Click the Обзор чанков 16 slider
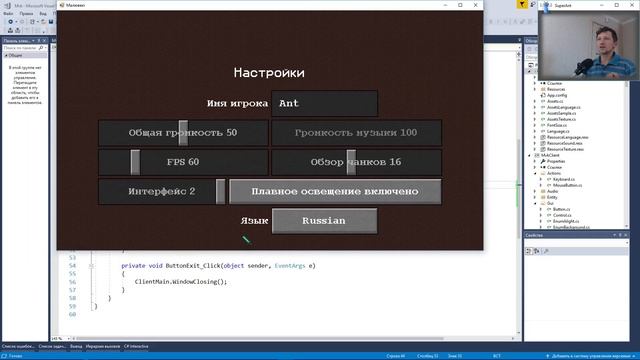This screenshot has width=640, height=360. (x=357, y=162)
